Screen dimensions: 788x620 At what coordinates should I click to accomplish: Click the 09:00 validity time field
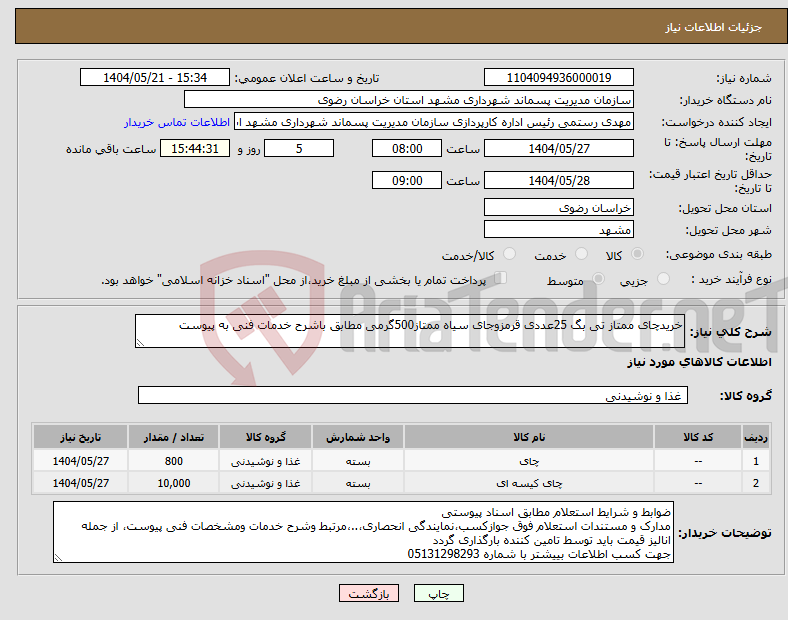(x=407, y=180)
